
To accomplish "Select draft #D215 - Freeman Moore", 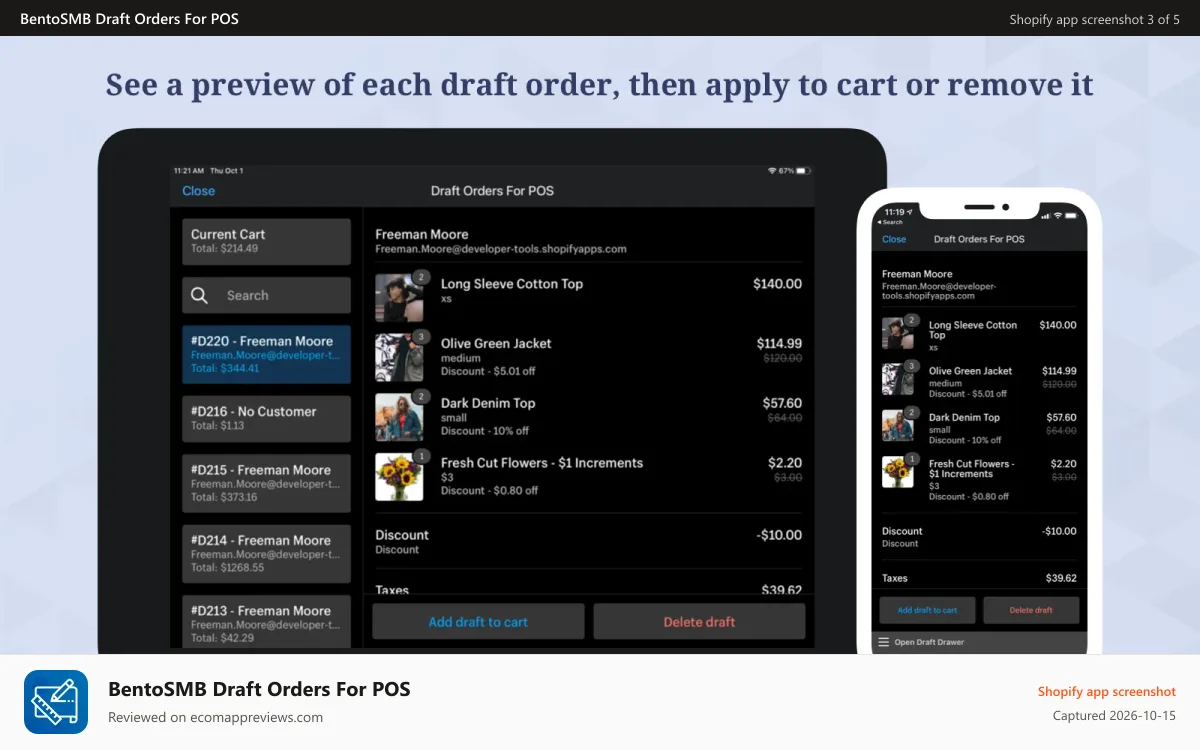I will click(266, 483).
